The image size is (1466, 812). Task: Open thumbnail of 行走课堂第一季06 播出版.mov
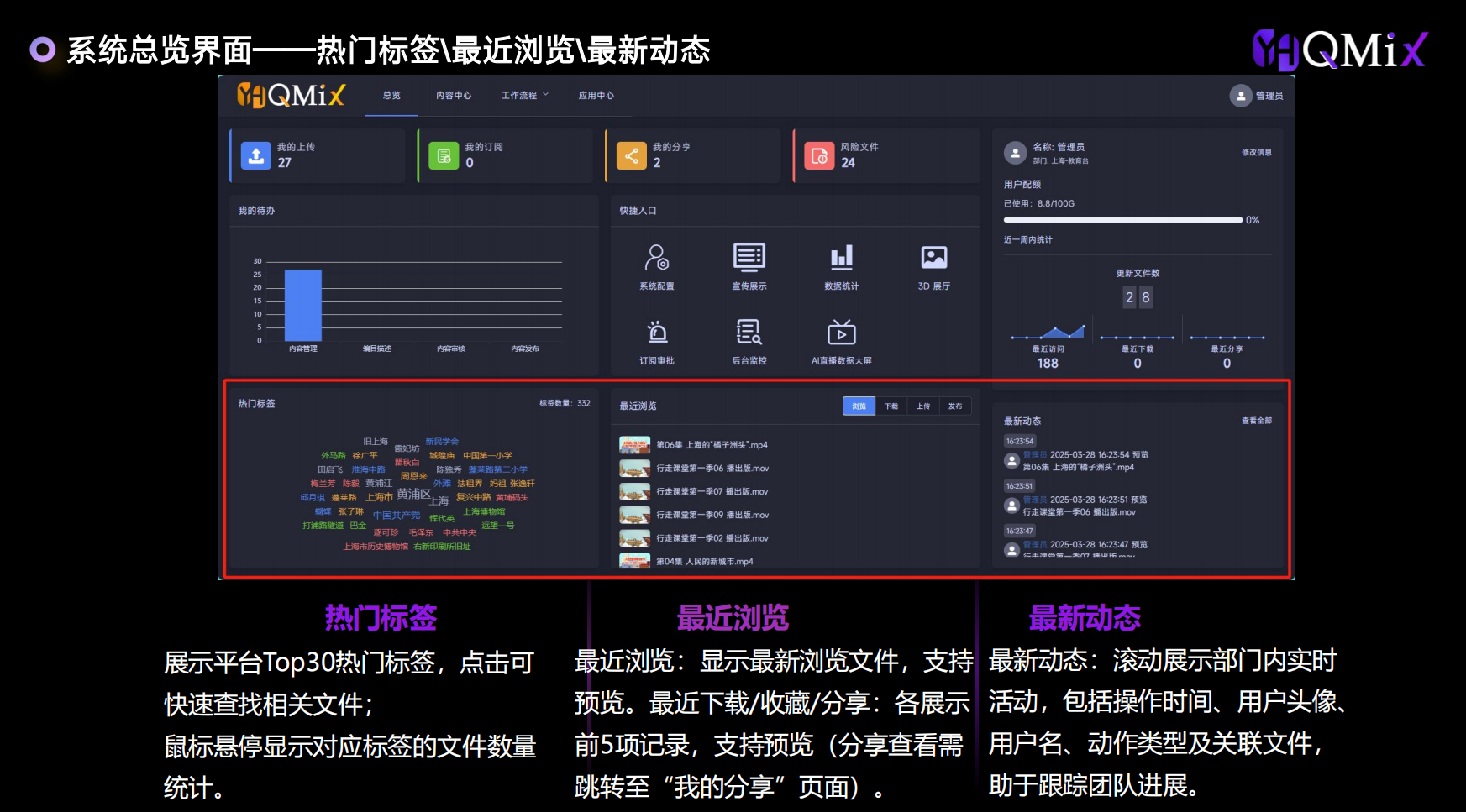635,469
